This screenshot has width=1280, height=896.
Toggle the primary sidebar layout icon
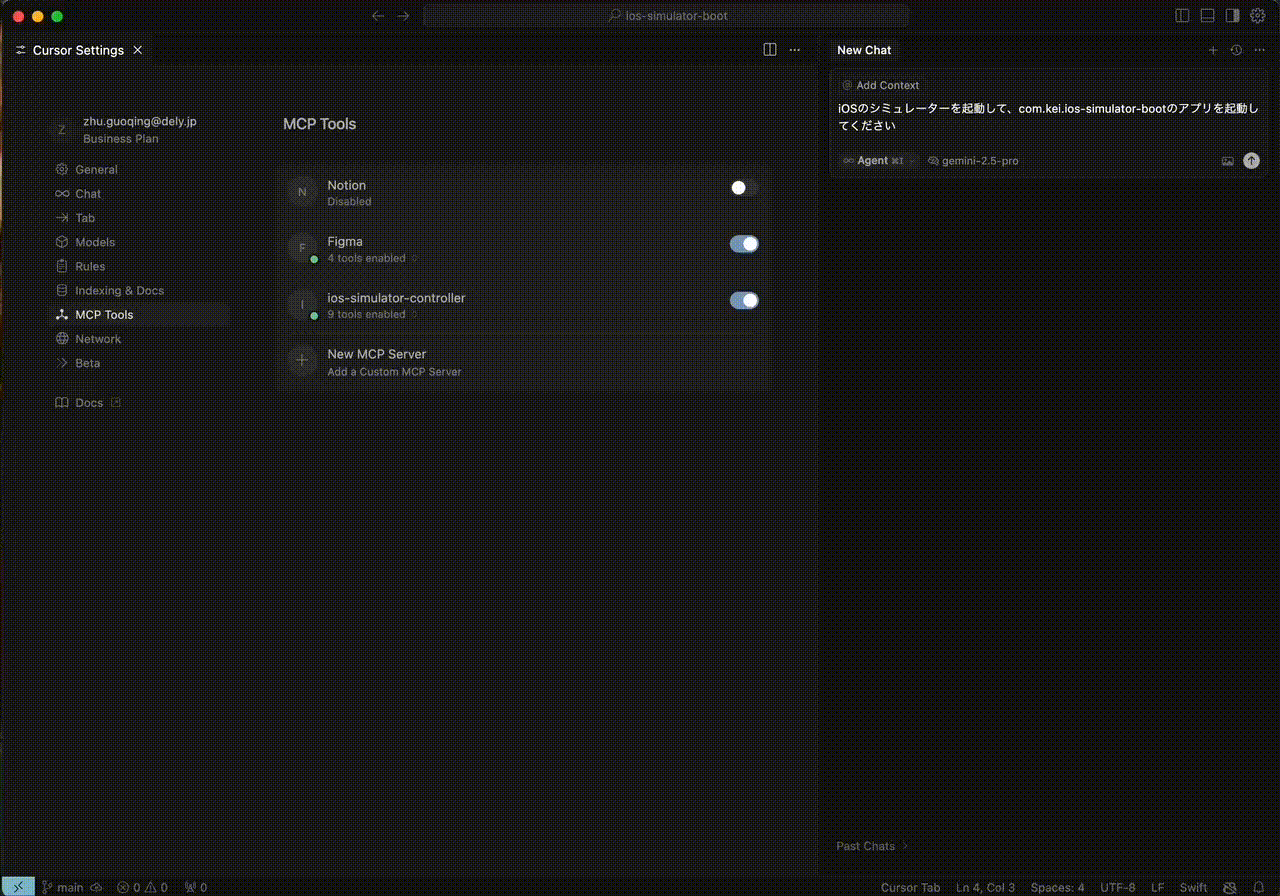coord(1182,16)
